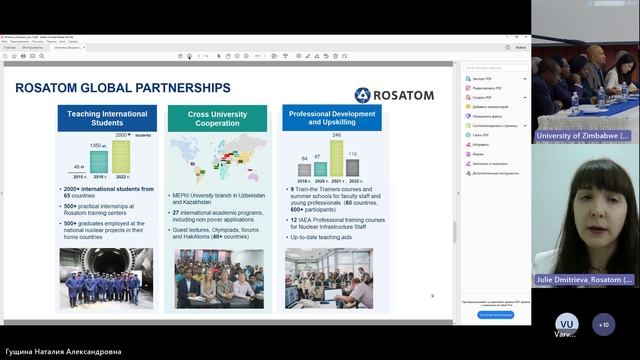Screen dimensions: 640x360
Task: Click the Compress PDF tool
Action: (x=478, y=135)
